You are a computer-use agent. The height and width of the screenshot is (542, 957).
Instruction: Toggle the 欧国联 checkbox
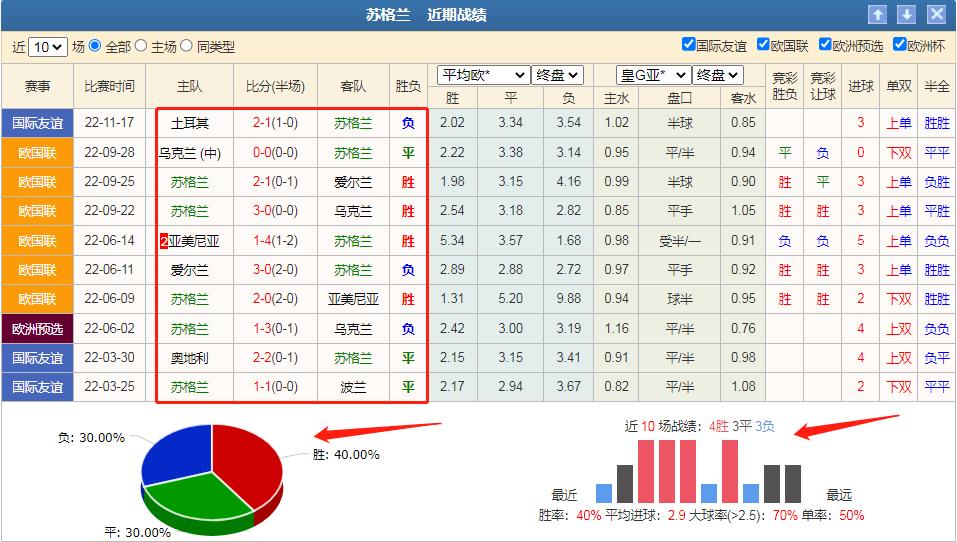[763, 44]
